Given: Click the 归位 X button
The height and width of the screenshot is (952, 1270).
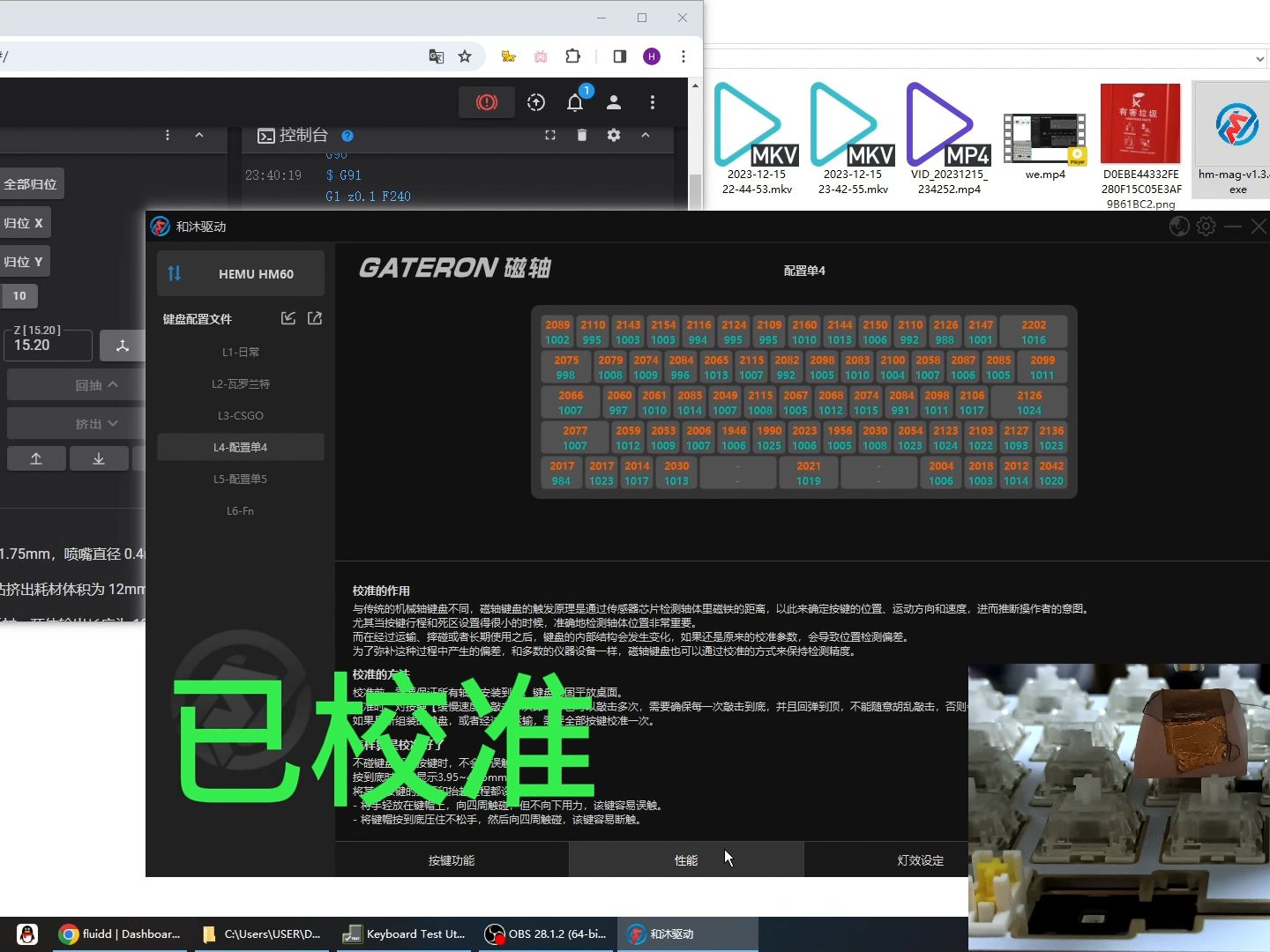Looking at the screenshot, I should click(24, 223).
